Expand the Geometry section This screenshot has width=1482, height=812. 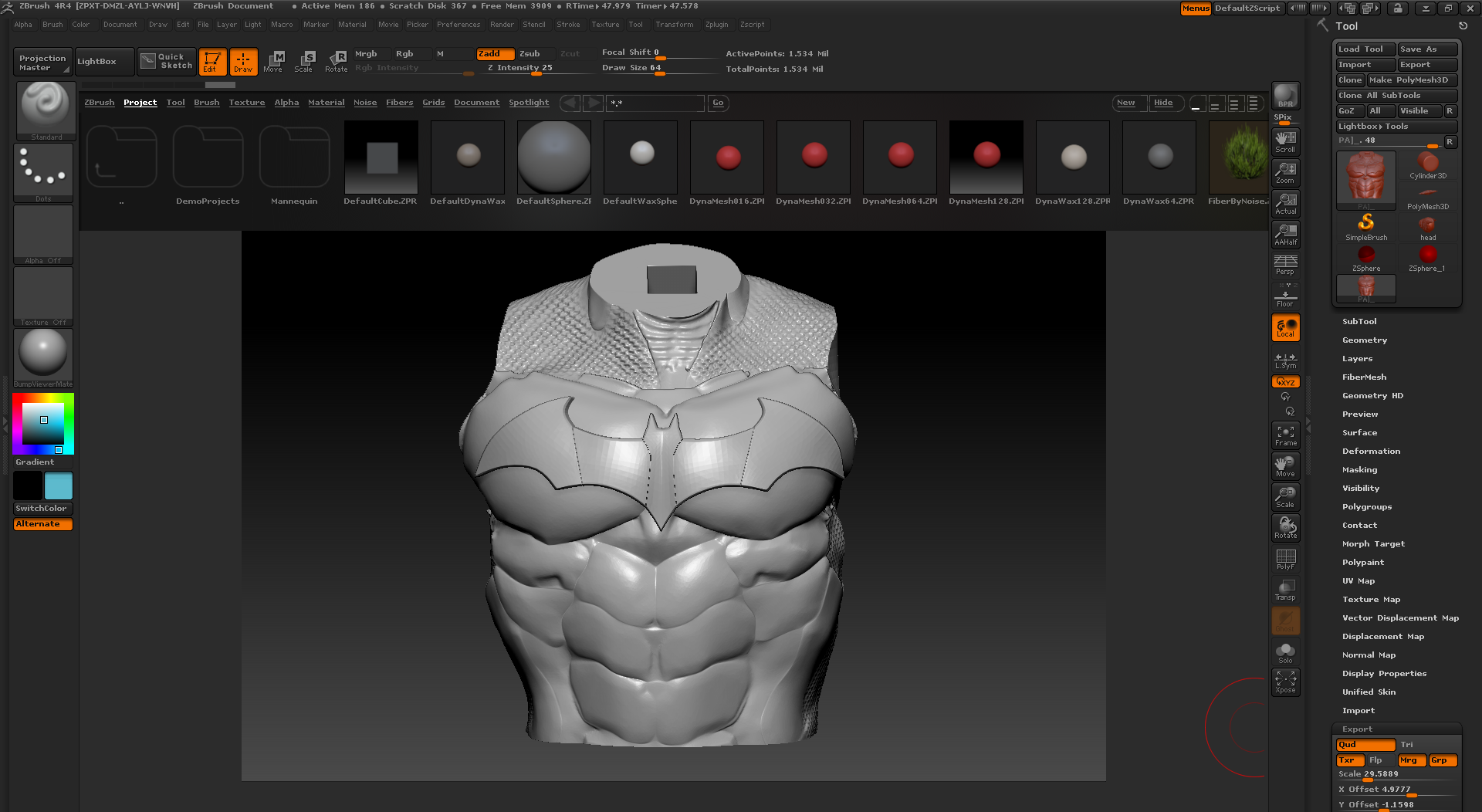point(1365,340)
